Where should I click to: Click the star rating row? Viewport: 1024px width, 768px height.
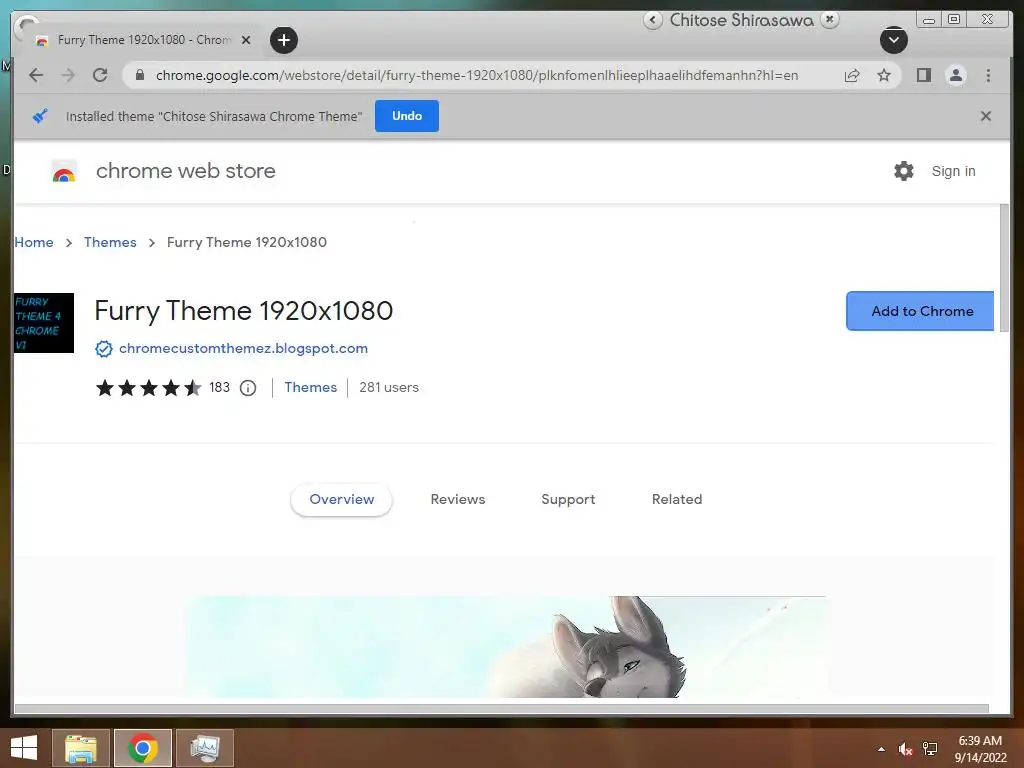149,388
